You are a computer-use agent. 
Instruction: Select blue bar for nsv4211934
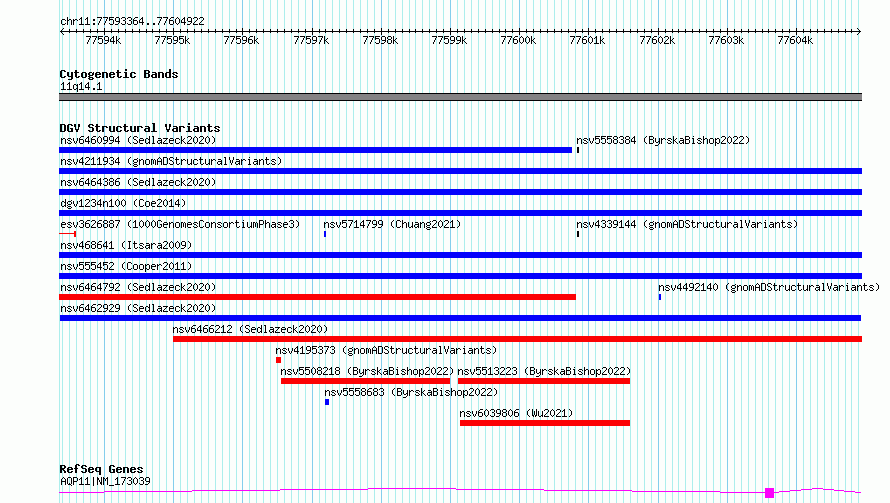point(460,171)
